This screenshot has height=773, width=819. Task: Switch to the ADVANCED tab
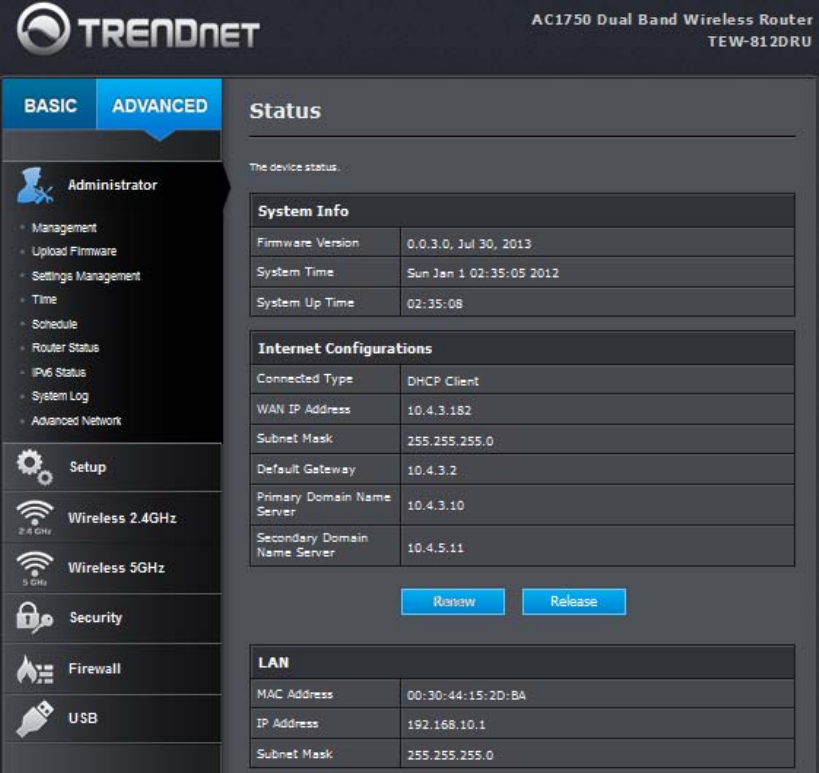(159, 106)
